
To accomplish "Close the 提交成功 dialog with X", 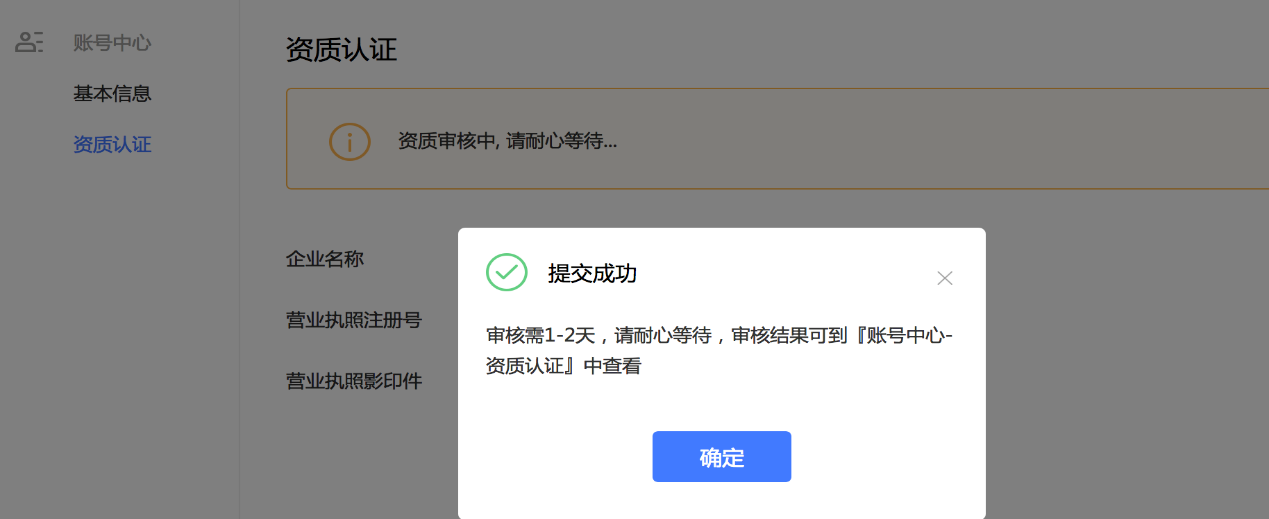I will (944, 278).
